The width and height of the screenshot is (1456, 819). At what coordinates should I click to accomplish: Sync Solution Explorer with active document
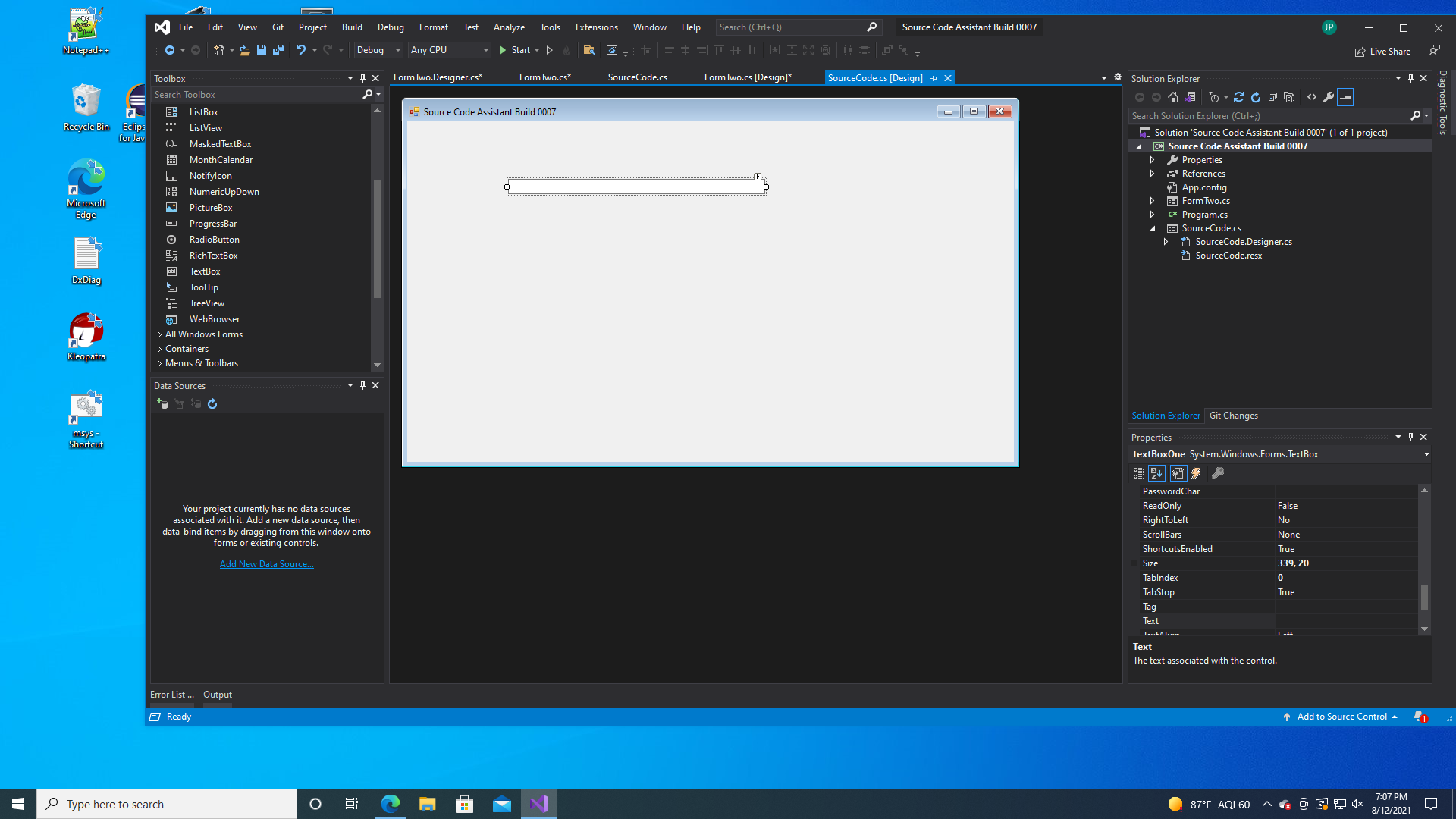[1239, 97]
